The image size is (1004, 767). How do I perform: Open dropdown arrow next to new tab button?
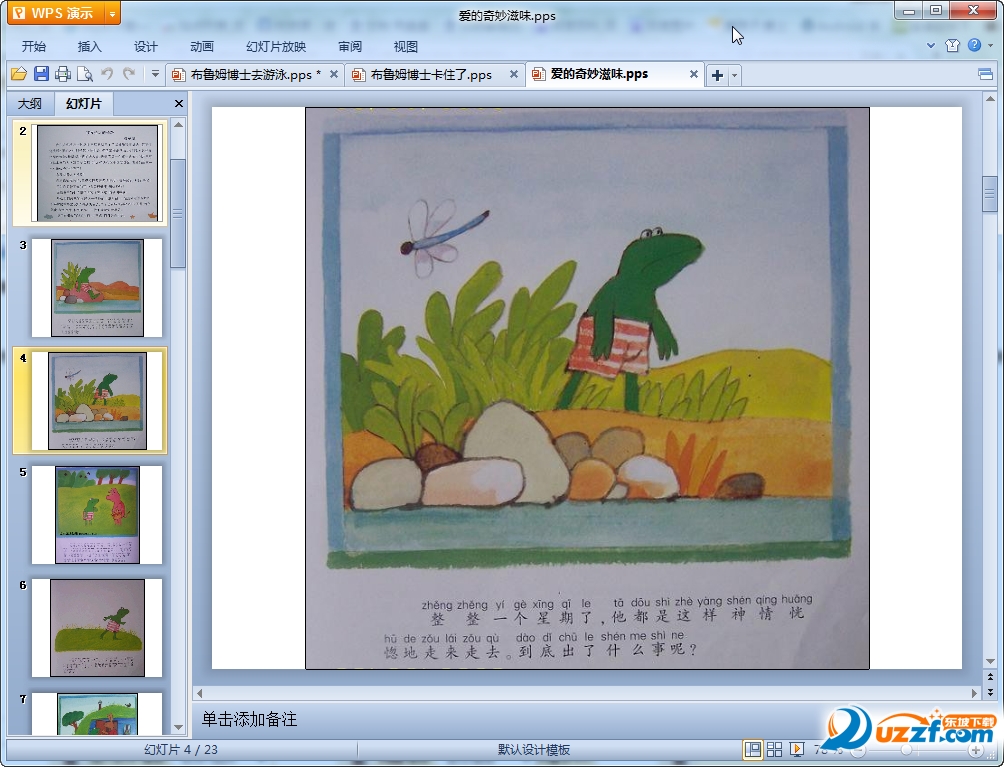735,75
